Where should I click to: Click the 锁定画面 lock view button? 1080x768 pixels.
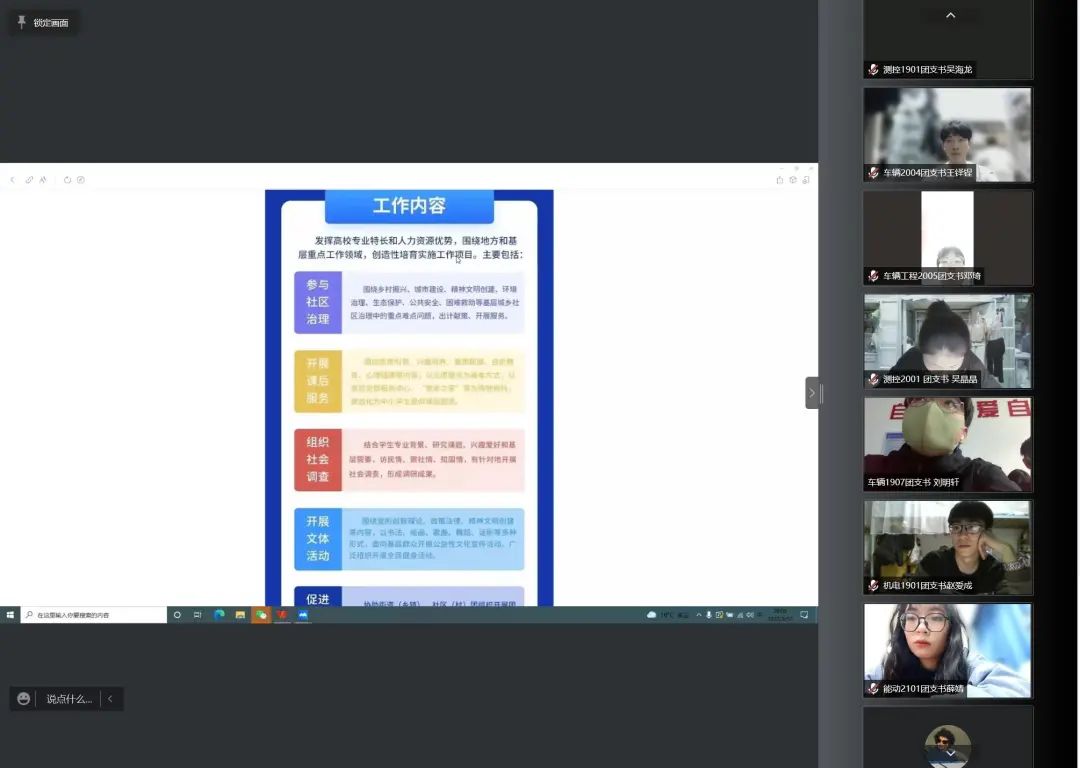[50, 22]
